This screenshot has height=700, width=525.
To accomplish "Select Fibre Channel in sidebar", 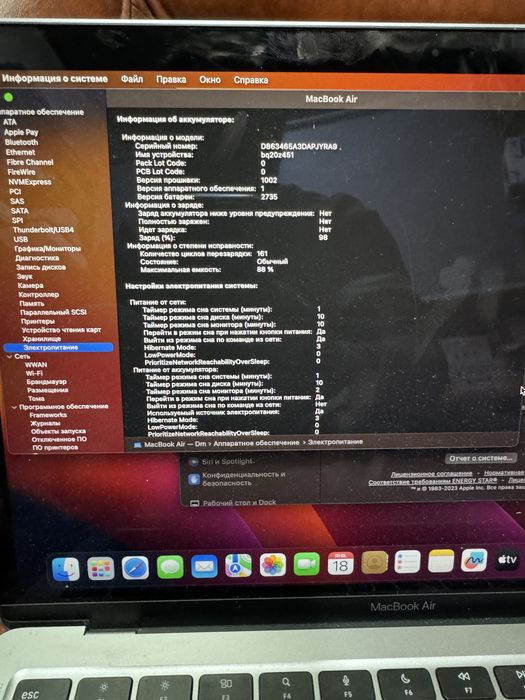I will (30, 162).
